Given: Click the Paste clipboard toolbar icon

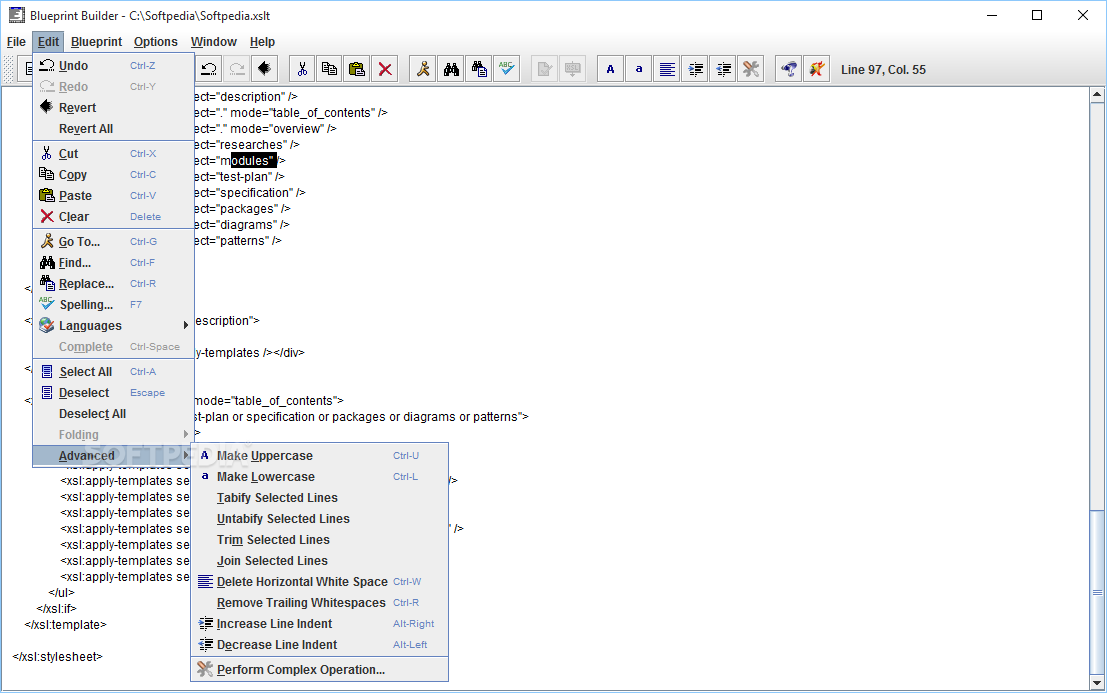Looking at the screenshot, I should coord(357,69).
